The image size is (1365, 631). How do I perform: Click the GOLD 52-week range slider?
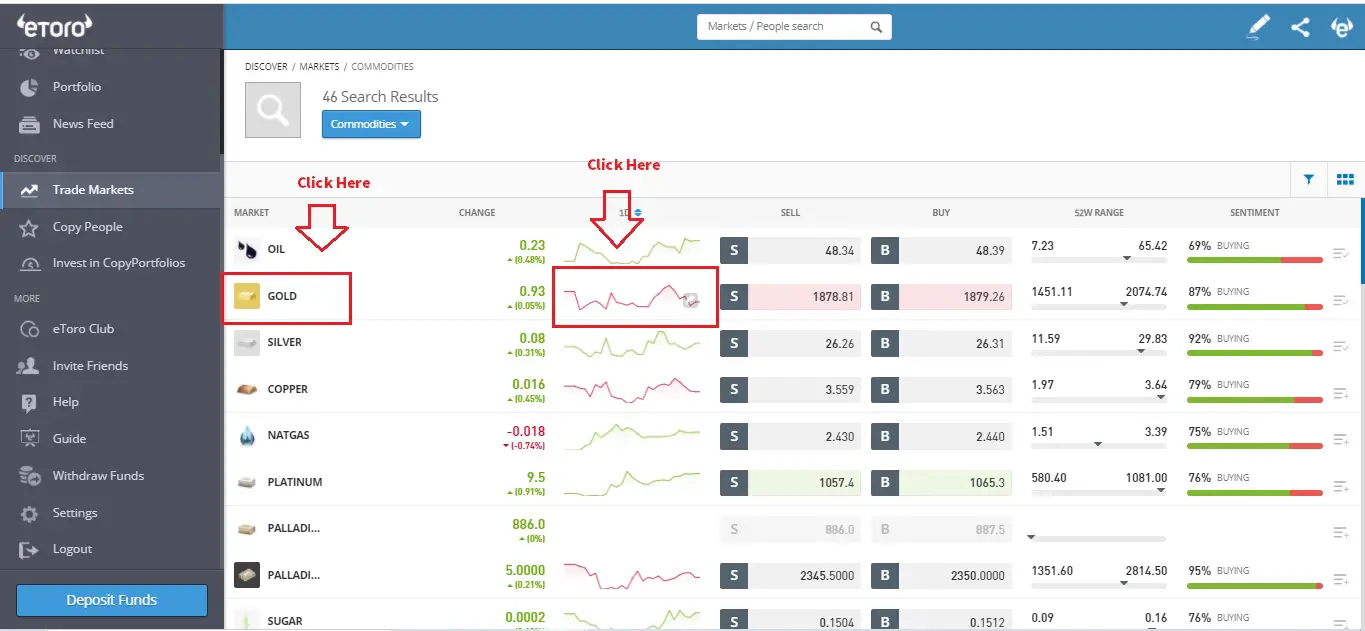point(1099,305)
